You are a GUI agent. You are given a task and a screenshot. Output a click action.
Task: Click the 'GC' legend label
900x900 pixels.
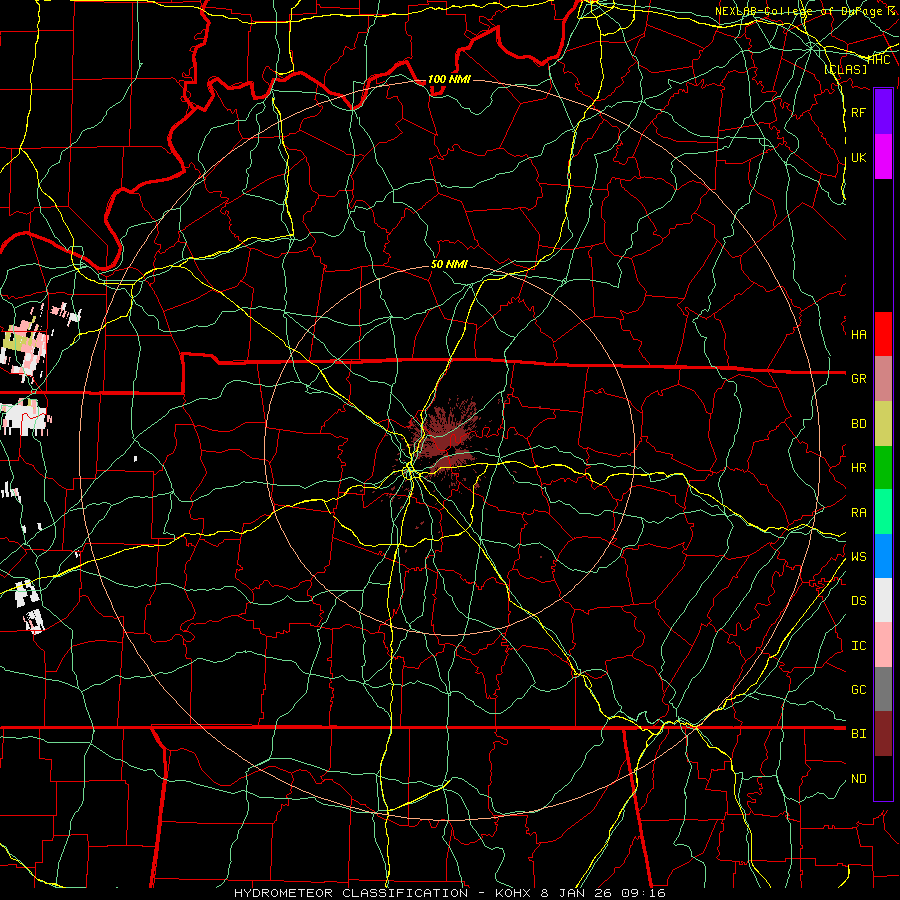858,690
